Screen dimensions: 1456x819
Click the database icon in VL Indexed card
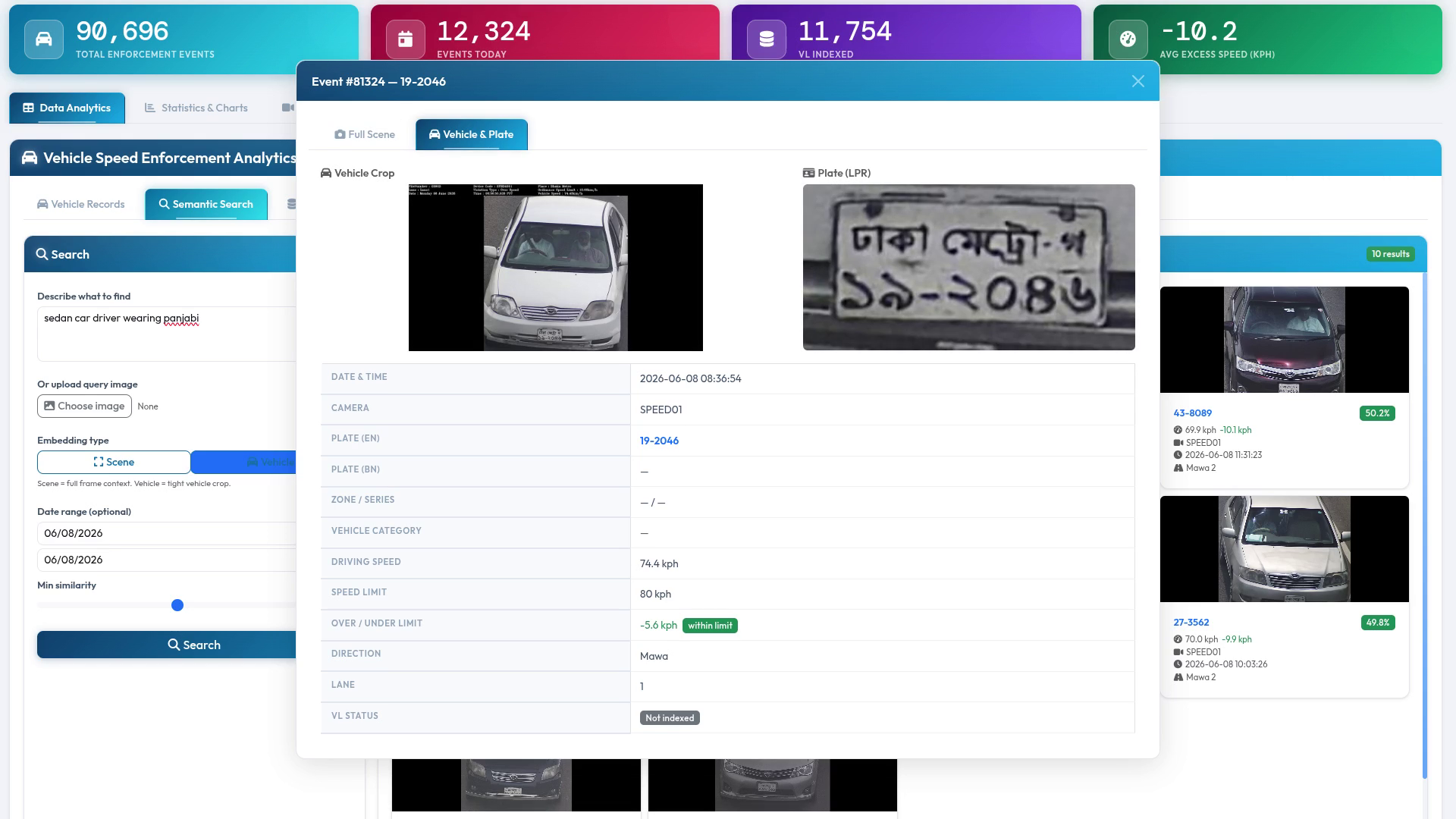pos(767,39)
